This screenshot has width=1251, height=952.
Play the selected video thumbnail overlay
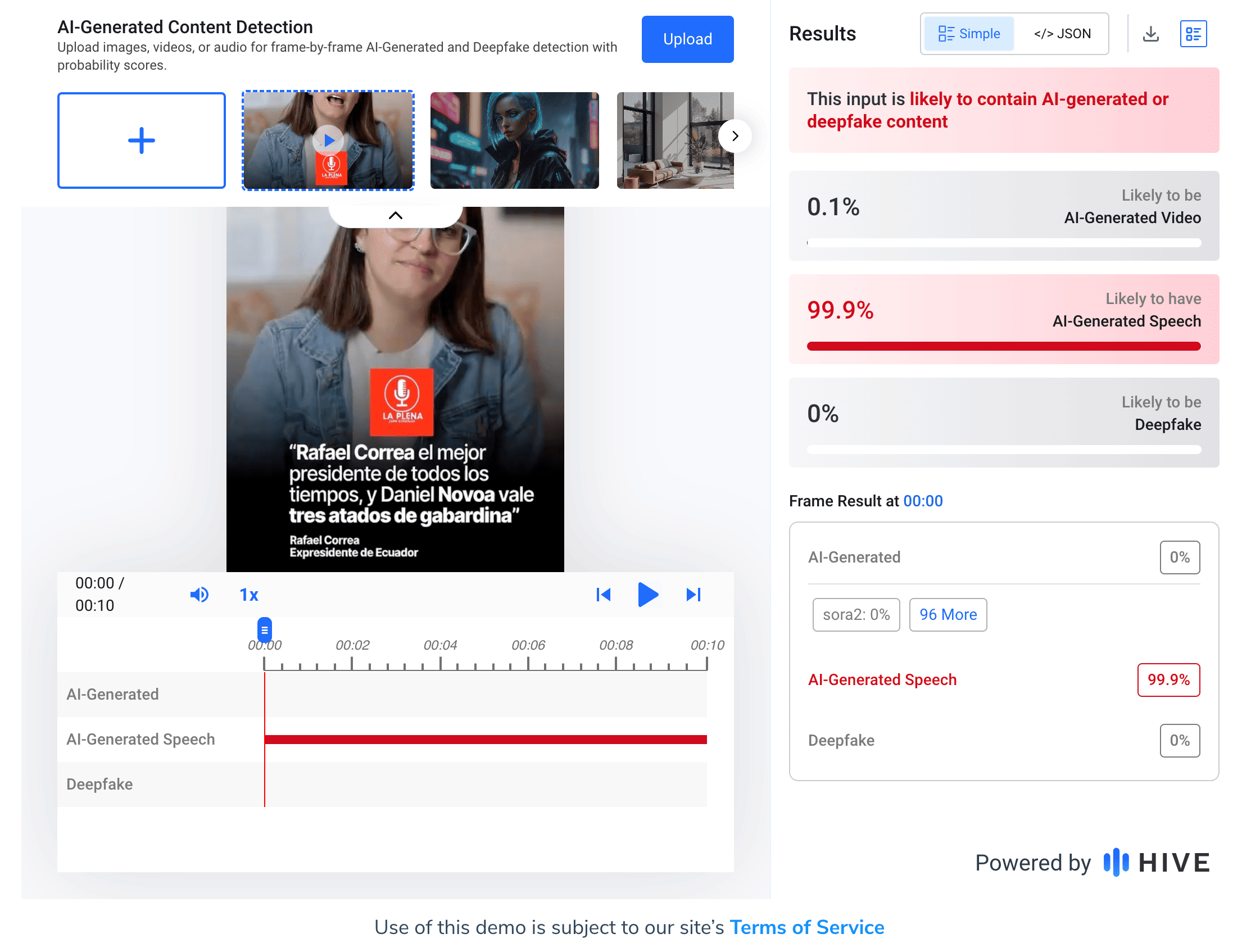point(329,140)
